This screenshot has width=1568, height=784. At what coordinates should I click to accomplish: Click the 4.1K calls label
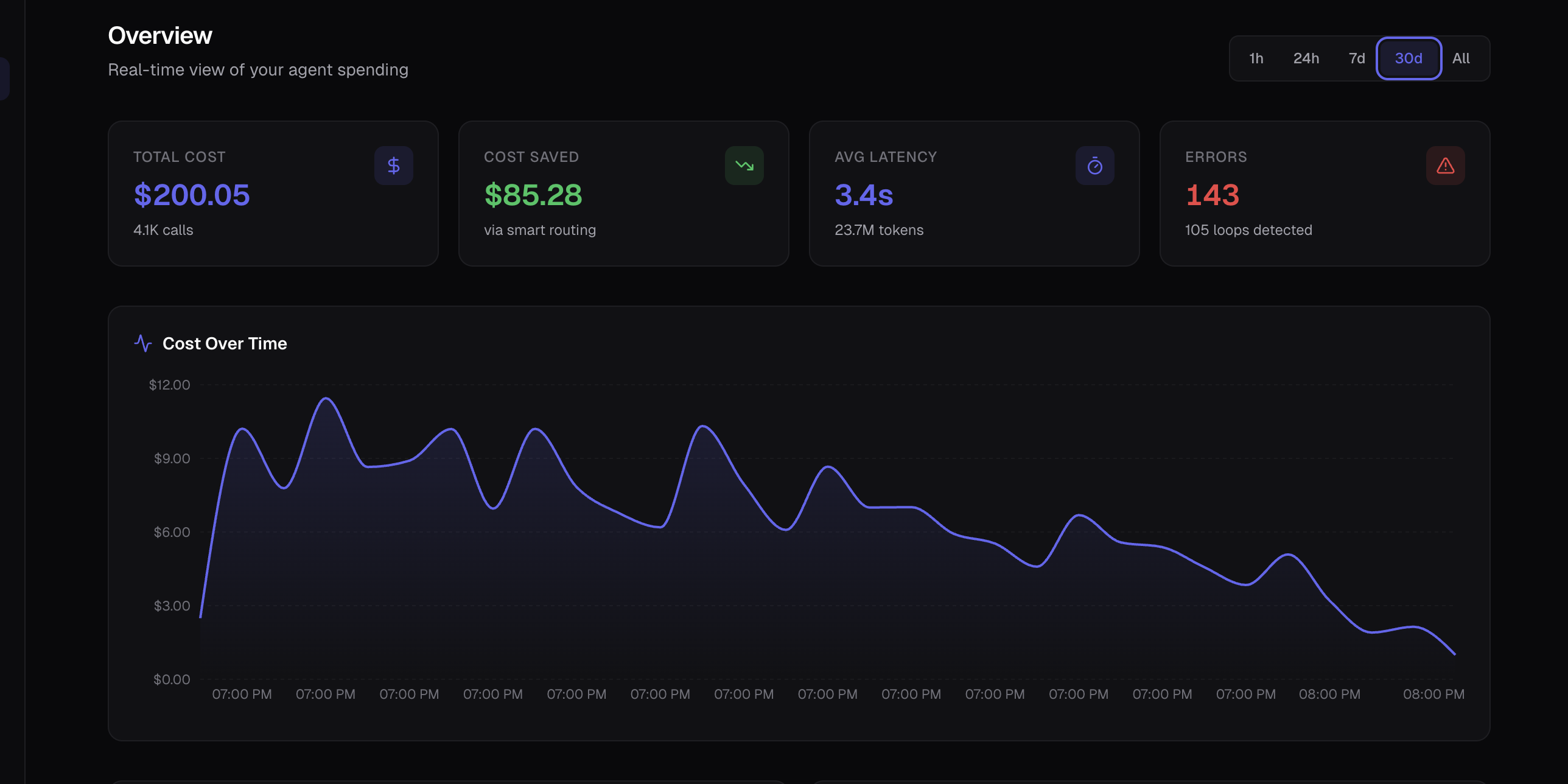click(163, 230)
